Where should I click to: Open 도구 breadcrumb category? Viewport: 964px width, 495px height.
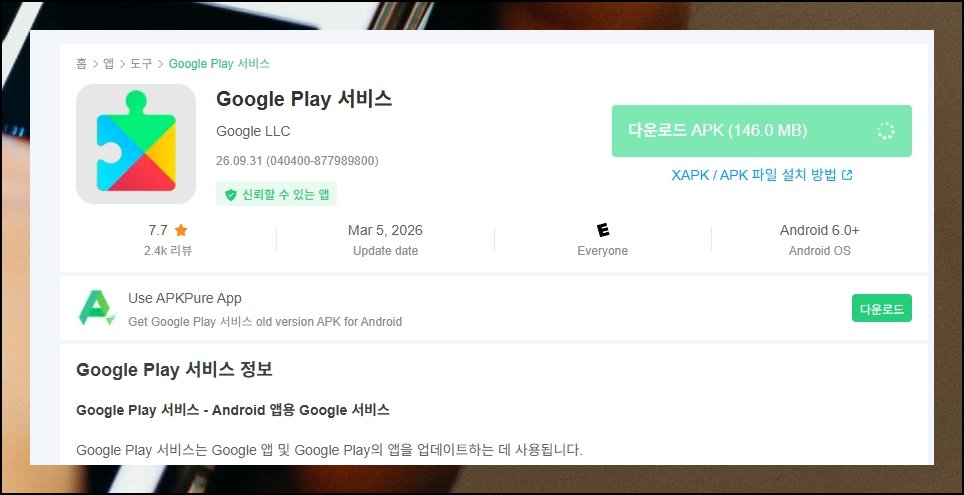tap(141, 64)
